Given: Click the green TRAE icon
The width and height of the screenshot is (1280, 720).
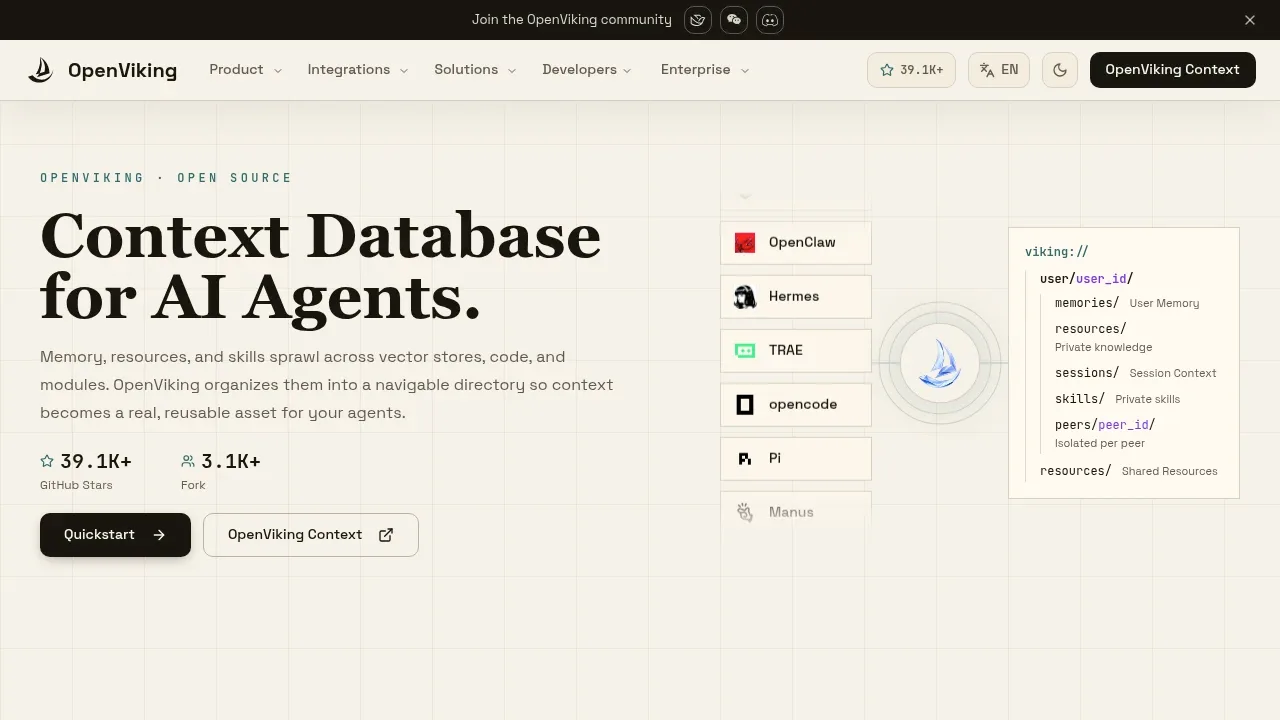Looking at the screenshot, I should pos(745,351).
